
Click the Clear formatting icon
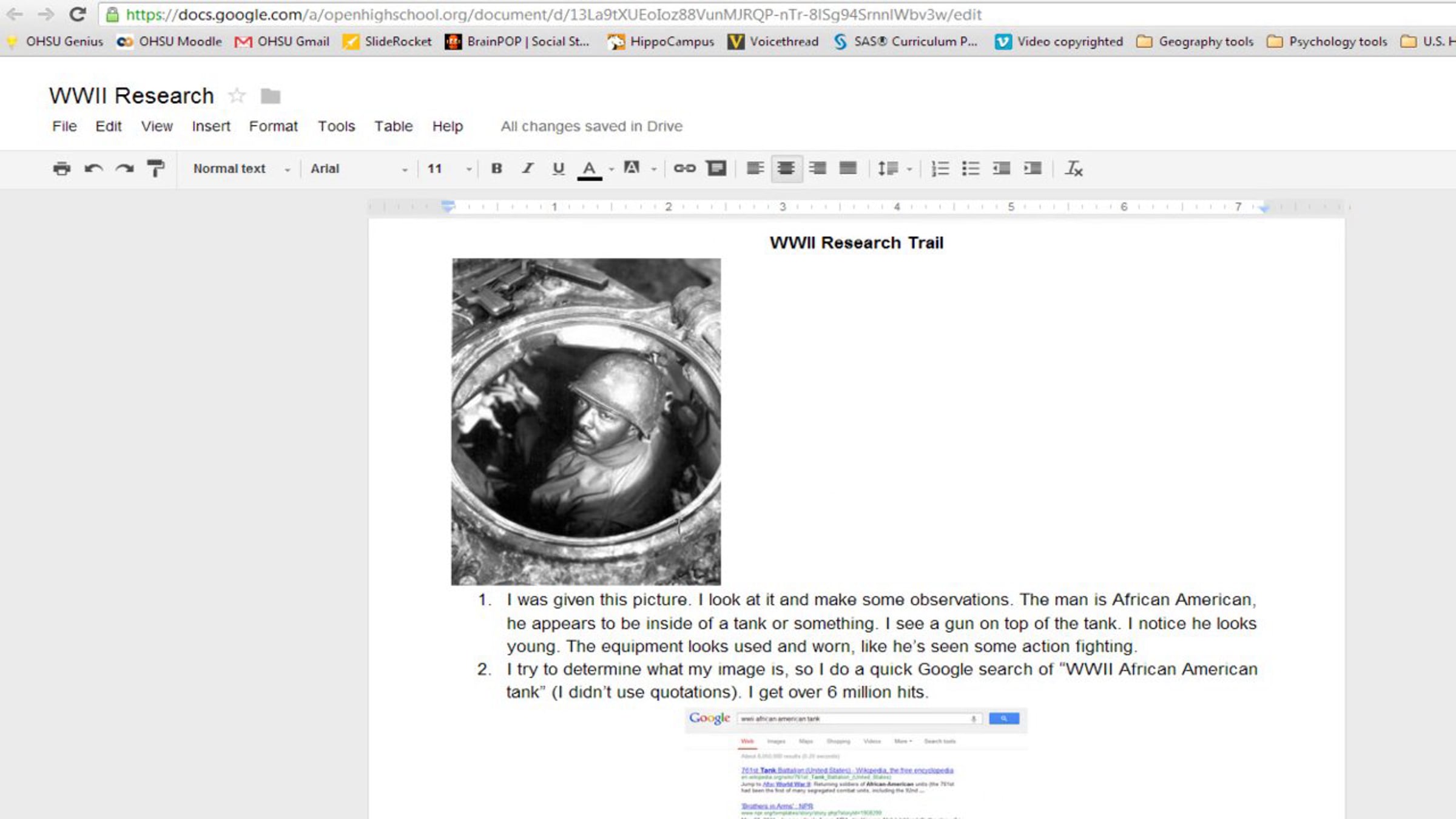coord(1073,169)
